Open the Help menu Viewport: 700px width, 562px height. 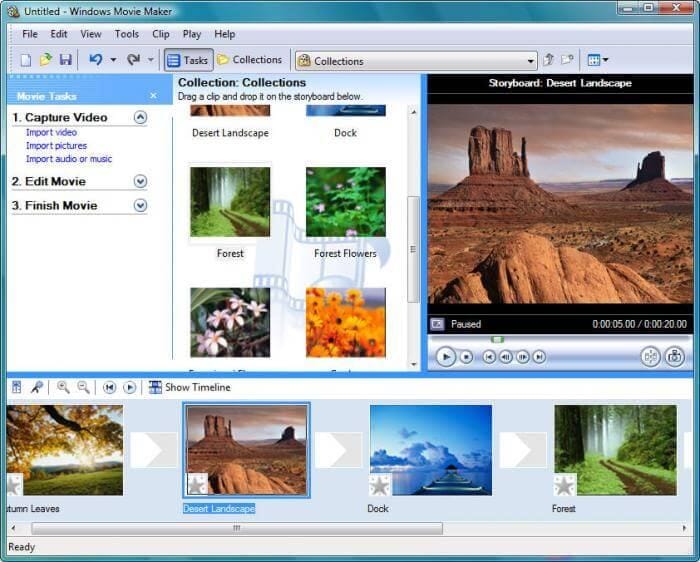click(x=225, y=34)
